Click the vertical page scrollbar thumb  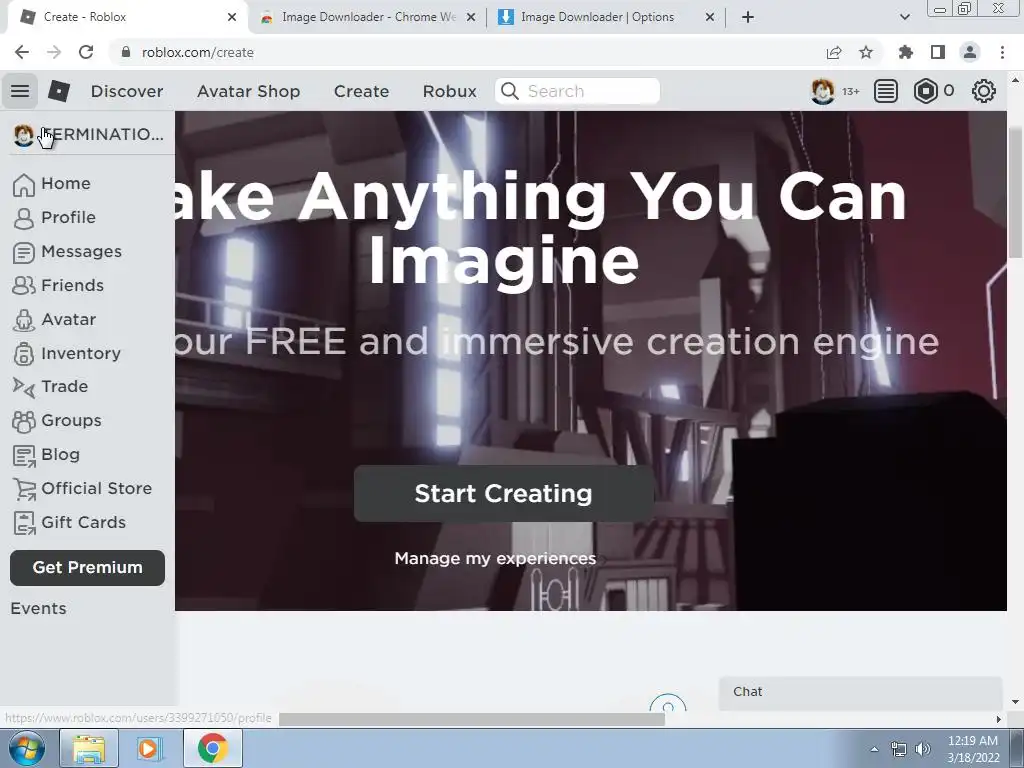tap(1015, 193)
